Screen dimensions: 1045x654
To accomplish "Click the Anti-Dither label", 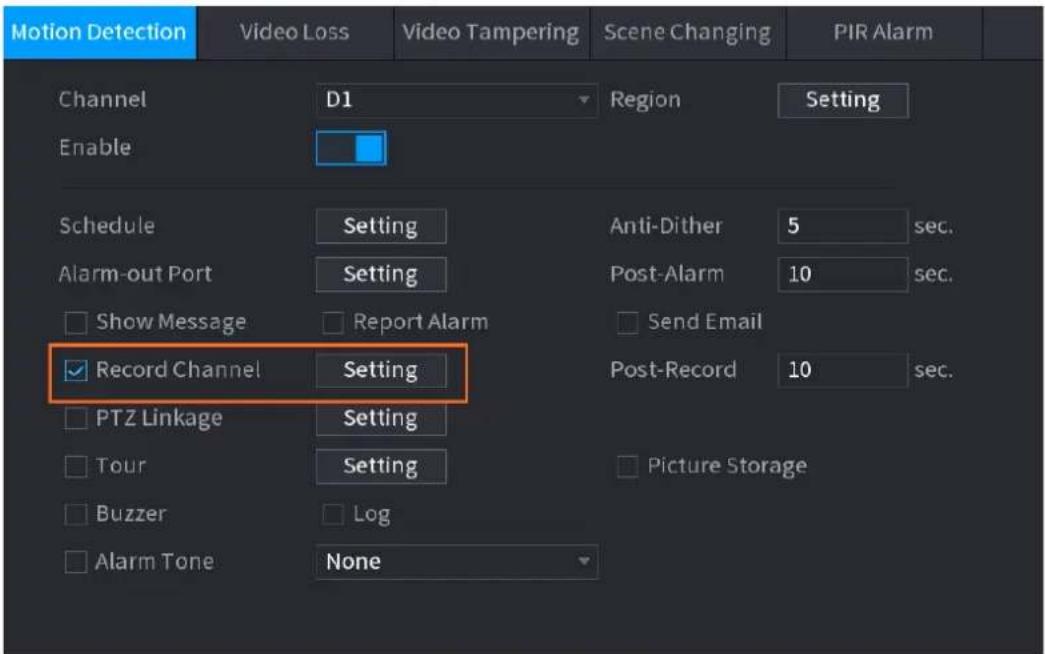I will click(x=666, y=226).
